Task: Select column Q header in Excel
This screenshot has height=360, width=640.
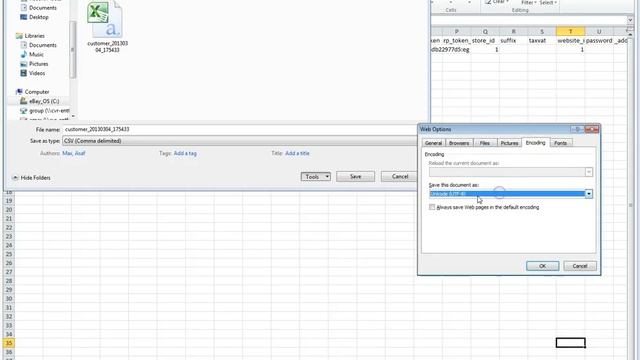Action: pyautogui.click(x=485, y=31)
